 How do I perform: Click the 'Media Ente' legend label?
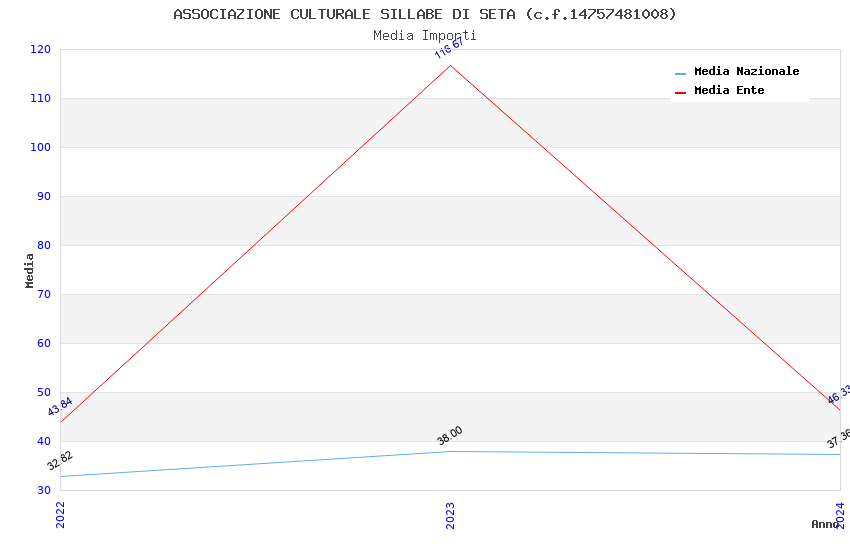pos(729,90)
